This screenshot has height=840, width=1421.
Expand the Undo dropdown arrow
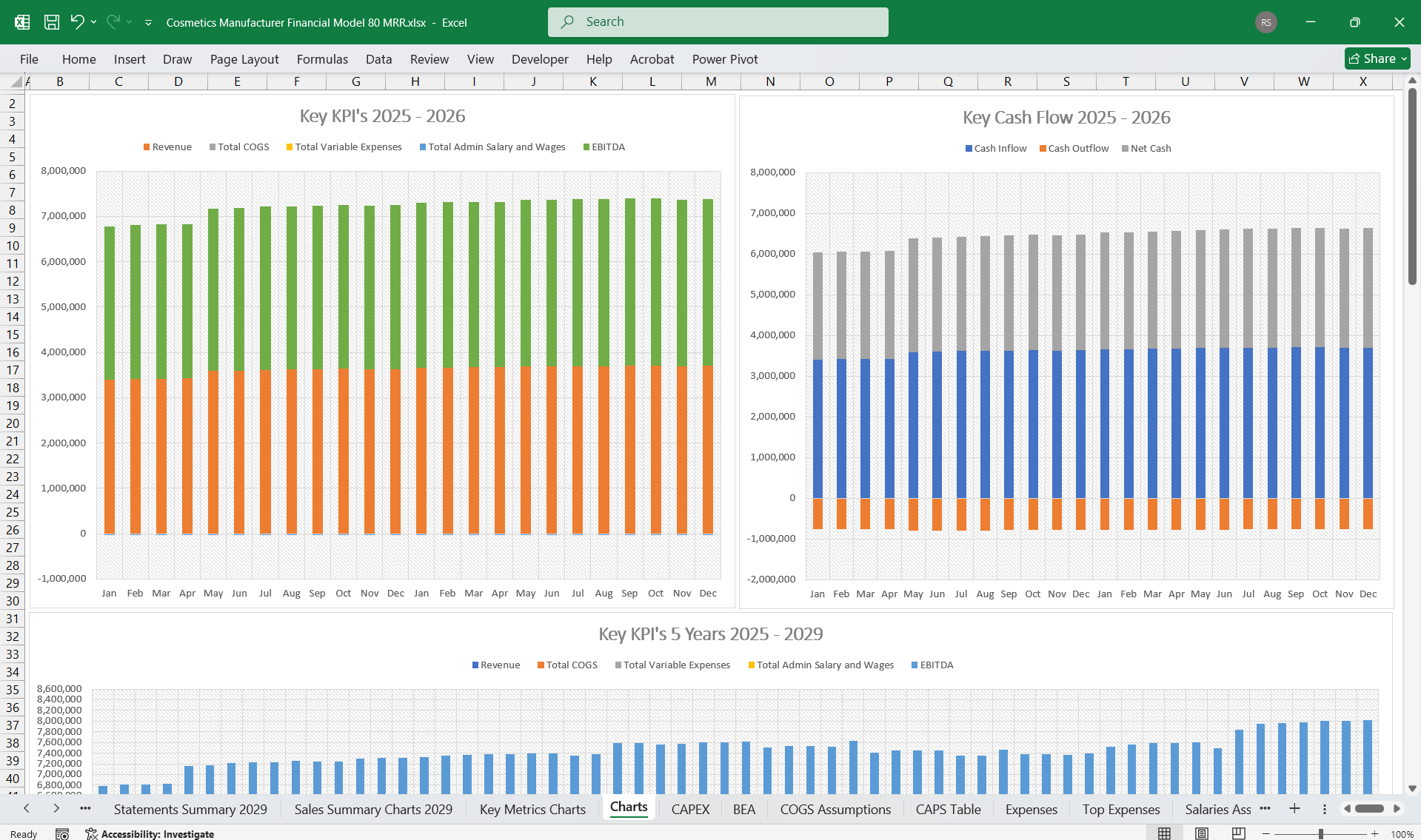[x=93, y=22]
